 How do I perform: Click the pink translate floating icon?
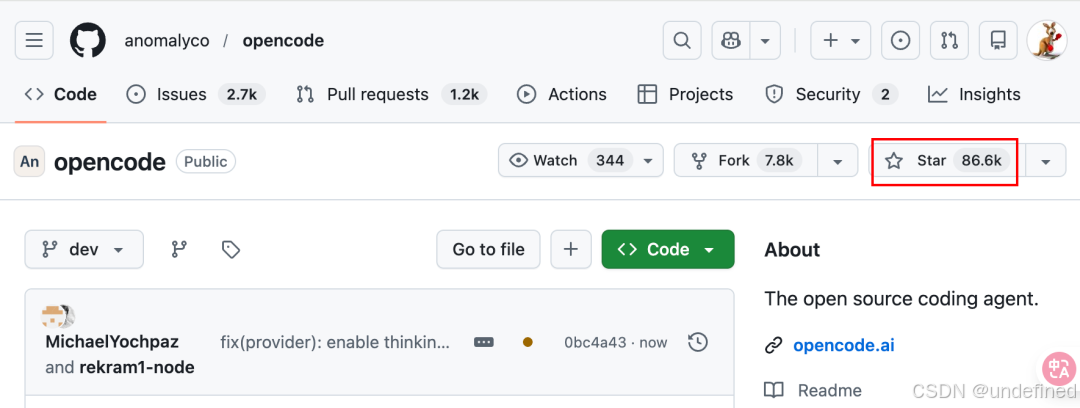[1058, 369]
